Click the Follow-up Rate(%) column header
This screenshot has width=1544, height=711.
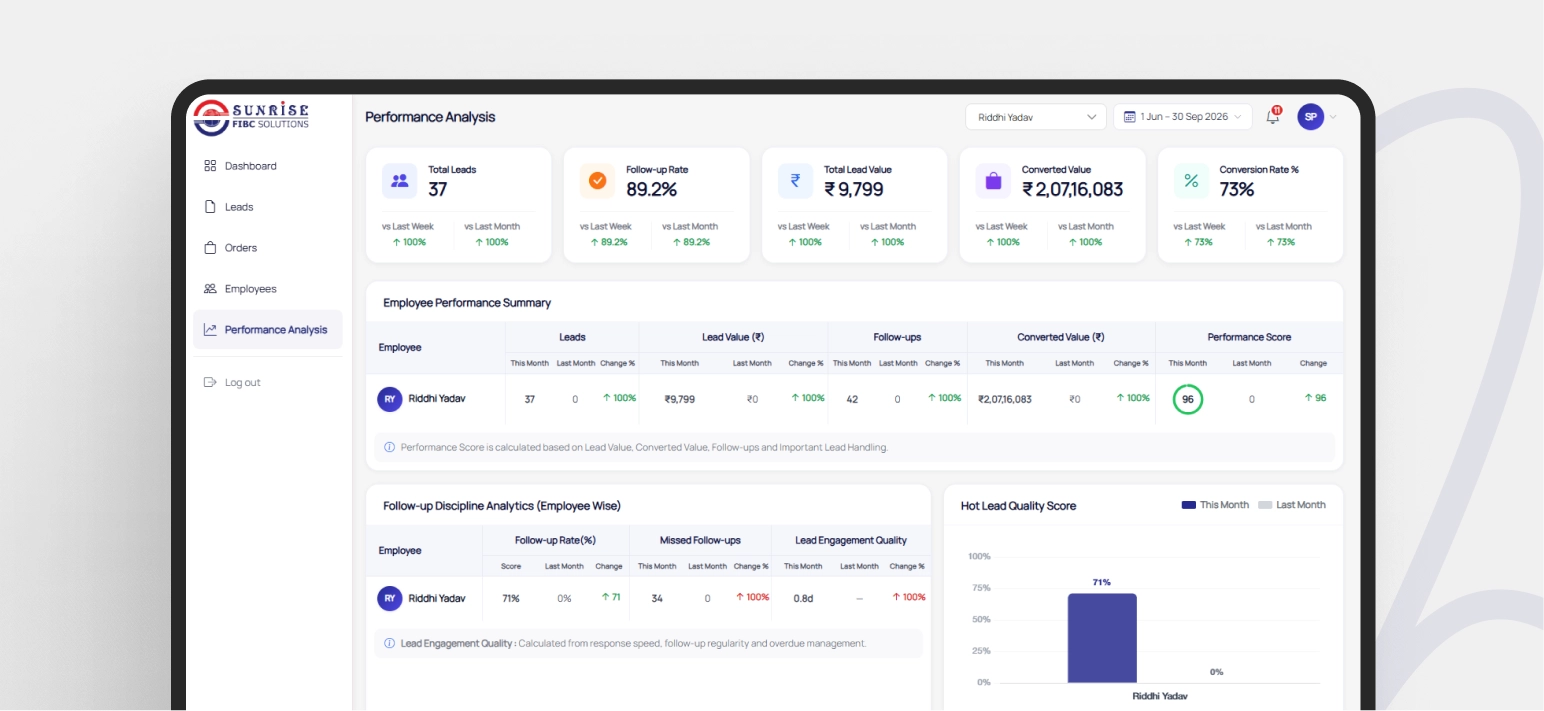coord(555,540)
